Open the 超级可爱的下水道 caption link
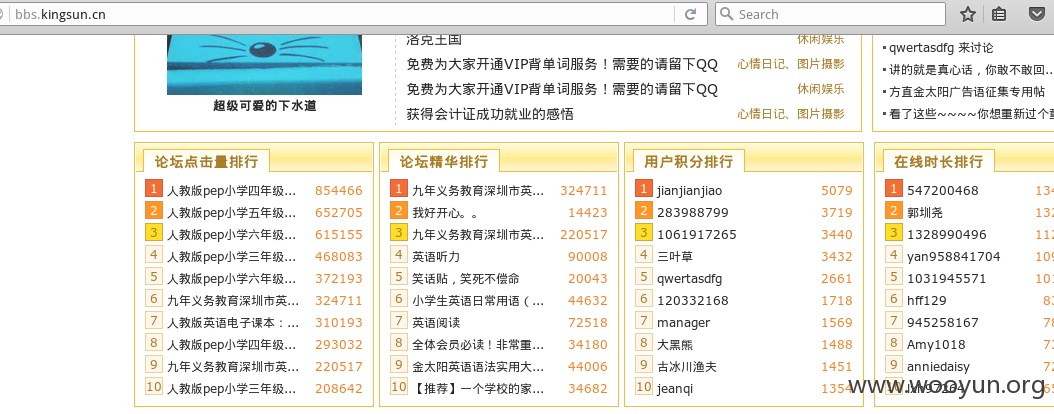The width and height of the screenshot is (1054, 414). (264, 106)
